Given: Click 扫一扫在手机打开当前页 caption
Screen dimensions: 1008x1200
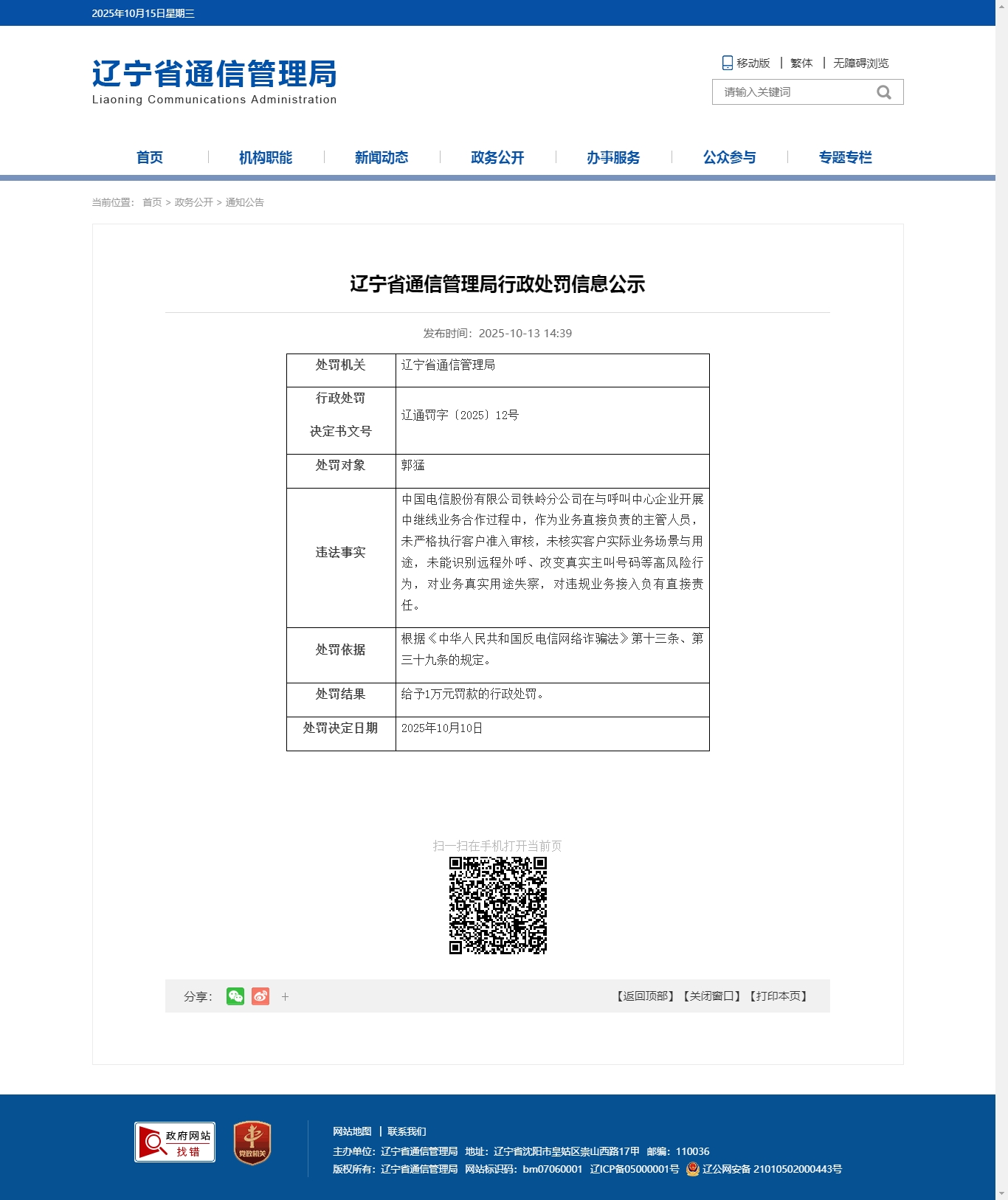Looking at the screenshot, I should point(497,846).
